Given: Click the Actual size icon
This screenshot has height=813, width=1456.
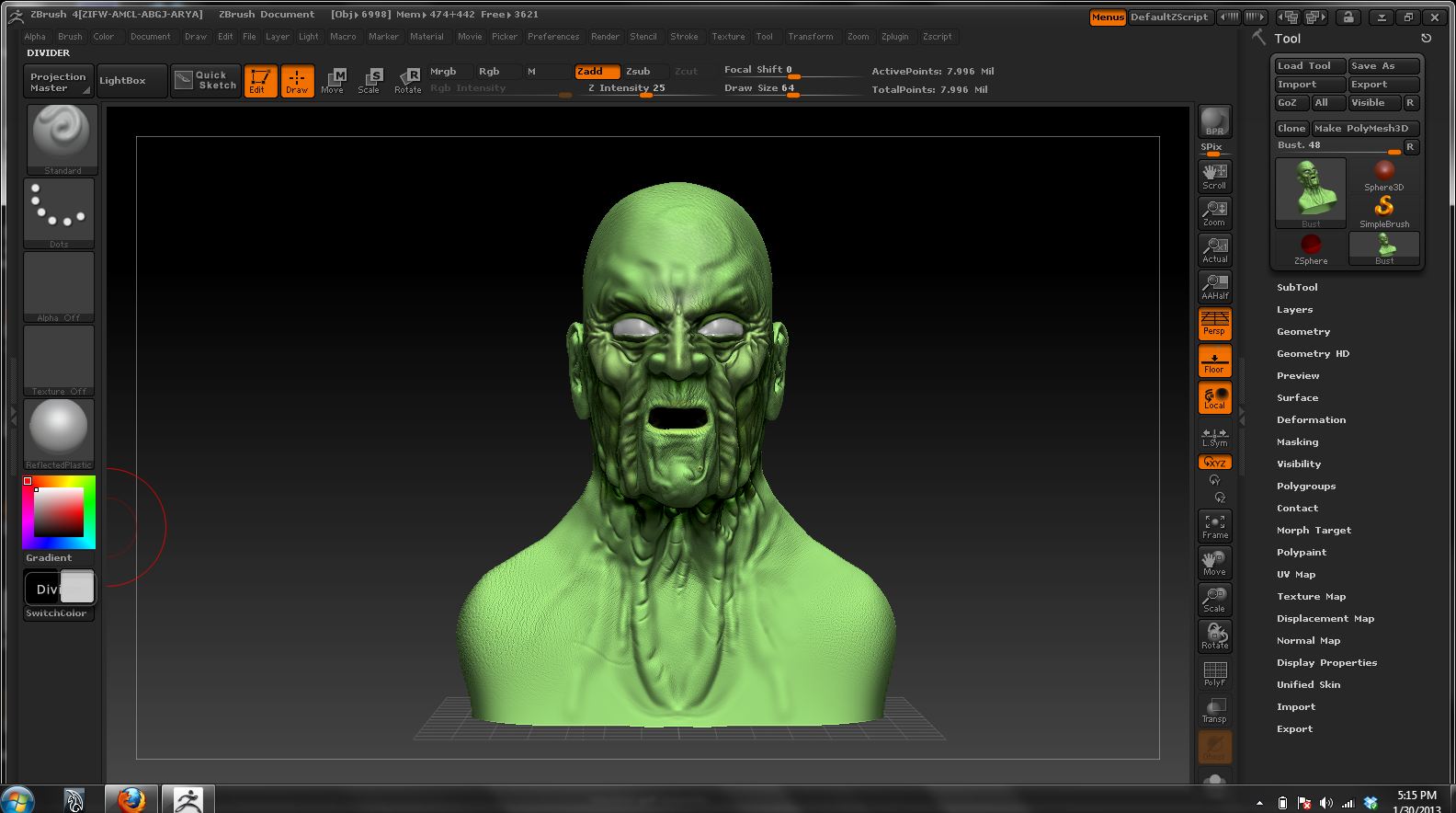Looking at the screenshot, I should tap(1214, 250).
